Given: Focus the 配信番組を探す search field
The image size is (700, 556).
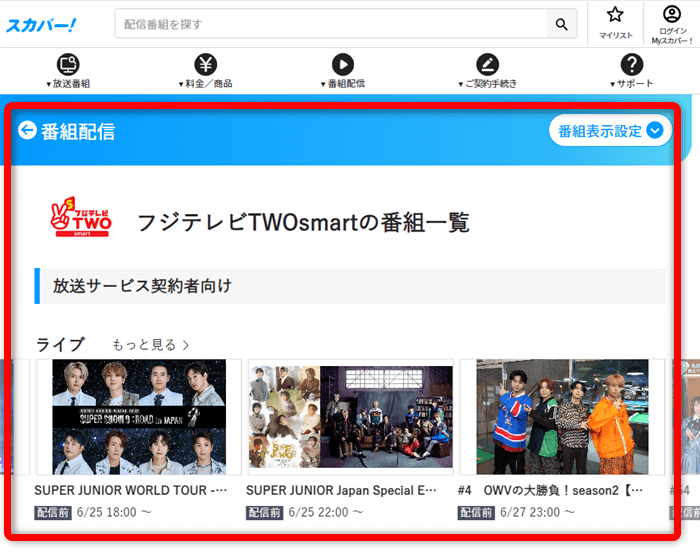Looking at the screenshot, I should pos(331,24).
